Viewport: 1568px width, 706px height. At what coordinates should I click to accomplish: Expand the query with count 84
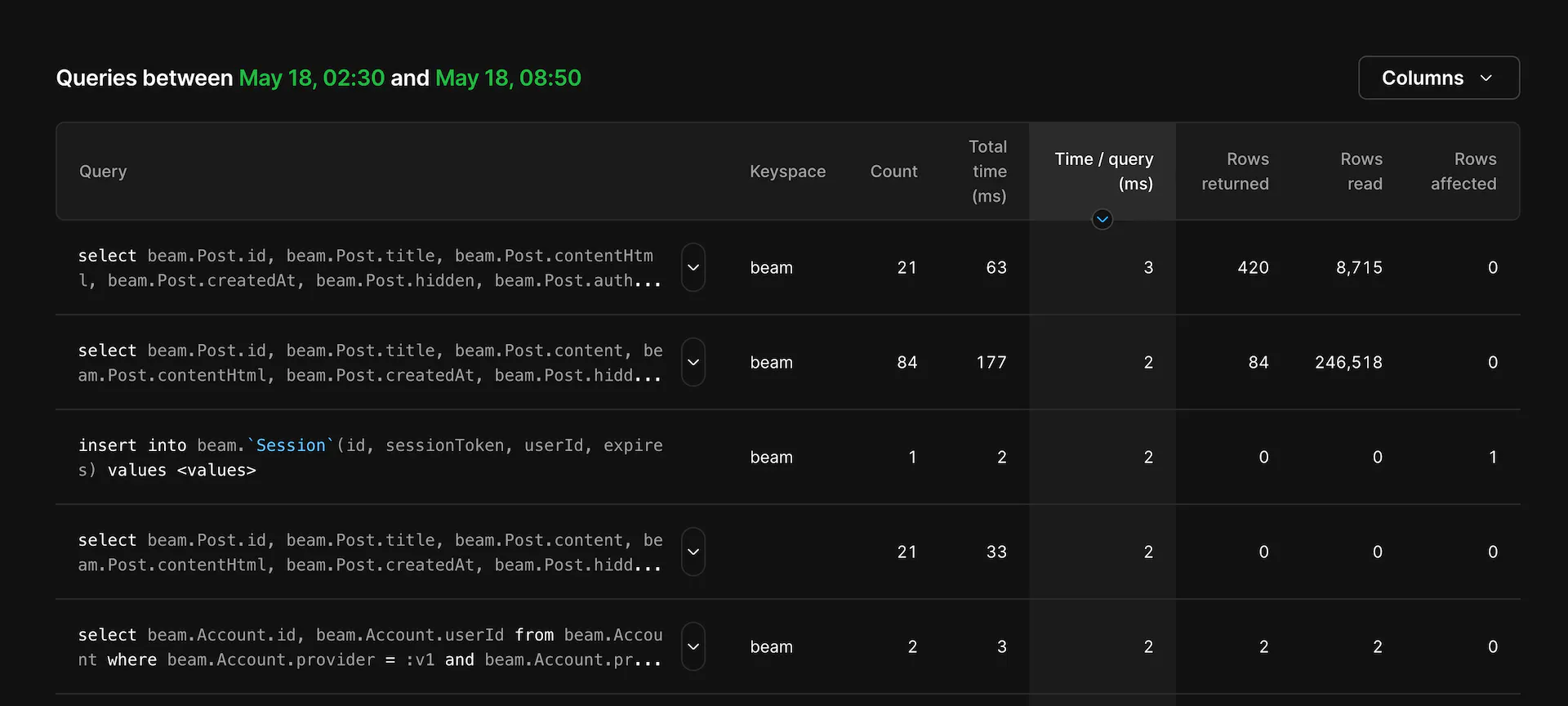[693, 362]
